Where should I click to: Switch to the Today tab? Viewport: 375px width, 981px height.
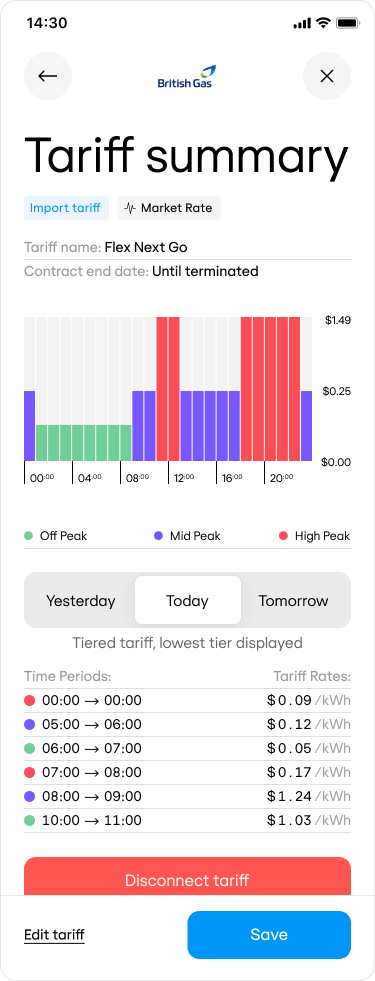[187, 601]
